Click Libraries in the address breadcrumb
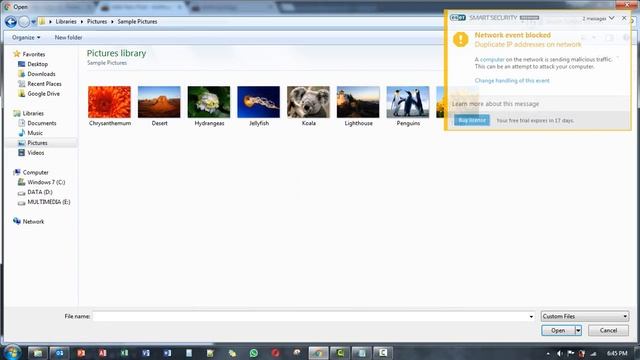The width and height of the screenshot is (640, 360). [66, 22]
